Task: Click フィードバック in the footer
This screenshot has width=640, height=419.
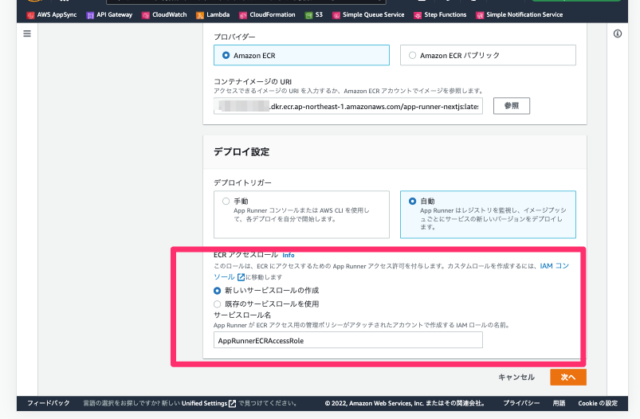Action: (x=49, y=403)
